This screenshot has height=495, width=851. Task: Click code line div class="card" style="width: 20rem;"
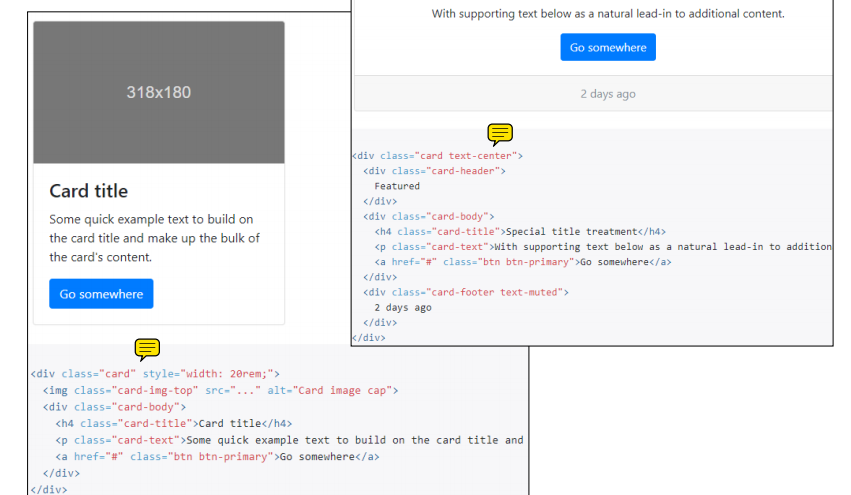coord(155,374)
